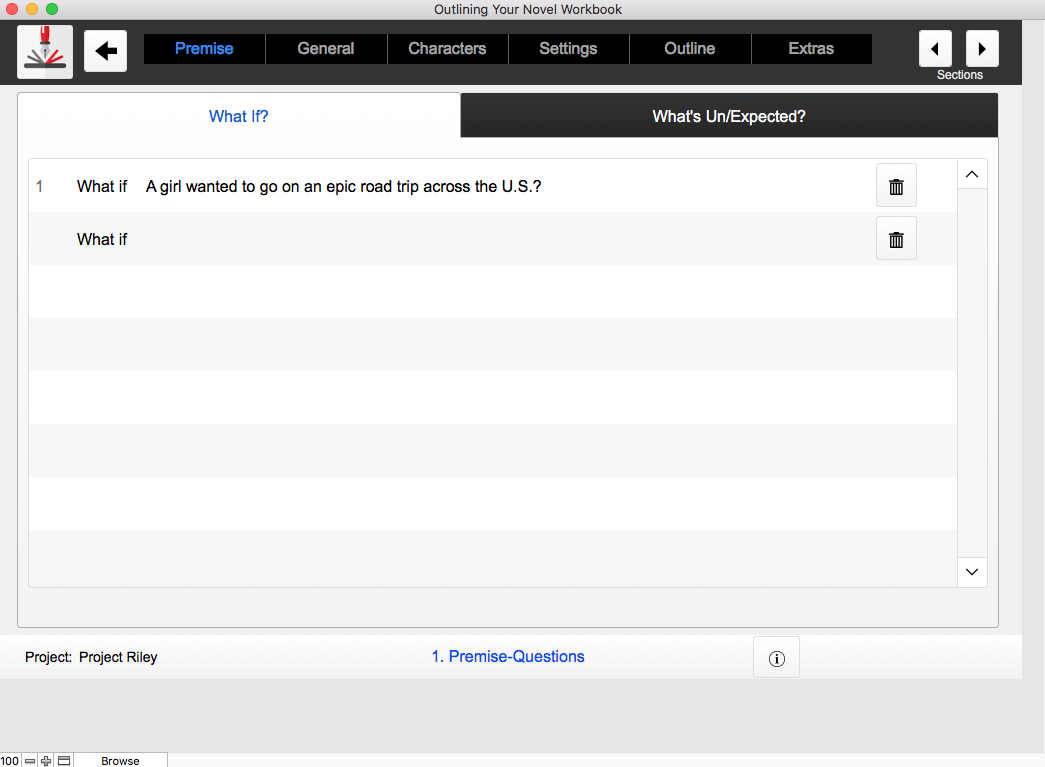Go to the next section arrow
The width and height of the screenshot is (1045, 767).
pos(982,49)
